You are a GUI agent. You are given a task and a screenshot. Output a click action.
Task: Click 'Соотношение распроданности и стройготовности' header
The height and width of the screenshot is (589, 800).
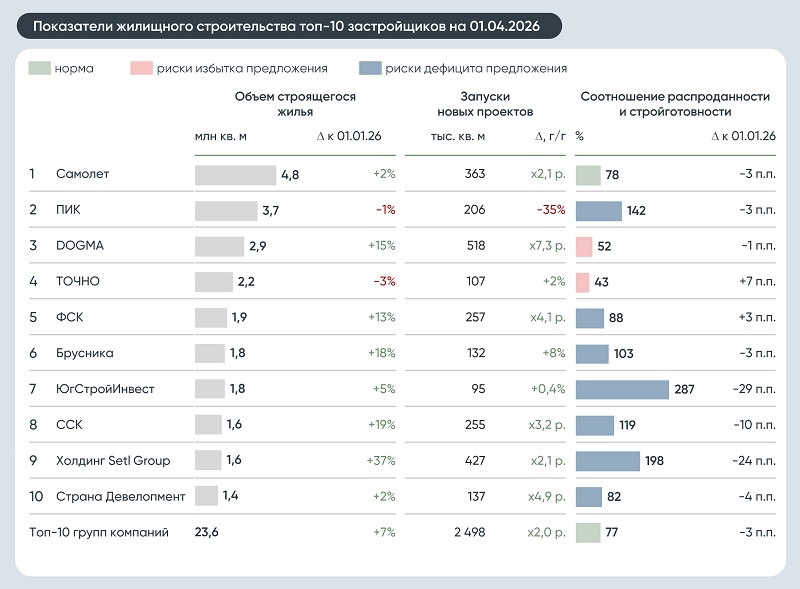click(x=675, y=104)
